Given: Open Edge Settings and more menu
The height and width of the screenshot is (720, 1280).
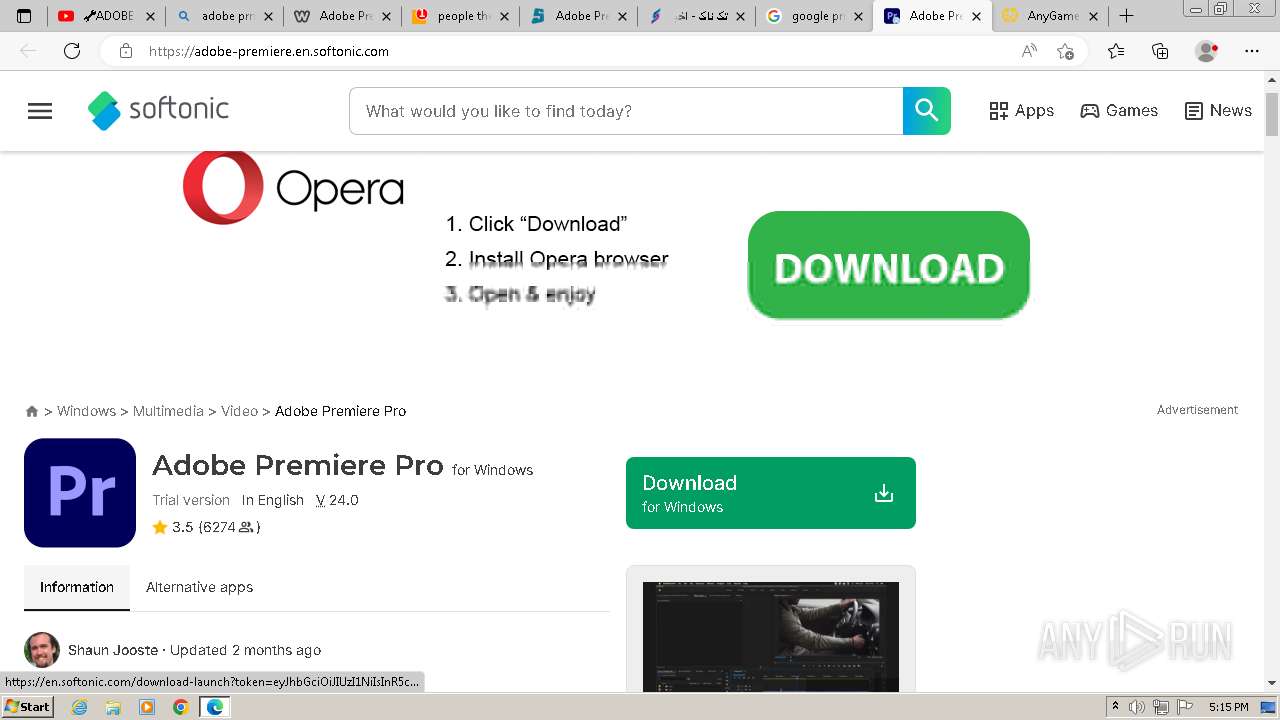Looking at the screenshot, I should [1252, 51].
